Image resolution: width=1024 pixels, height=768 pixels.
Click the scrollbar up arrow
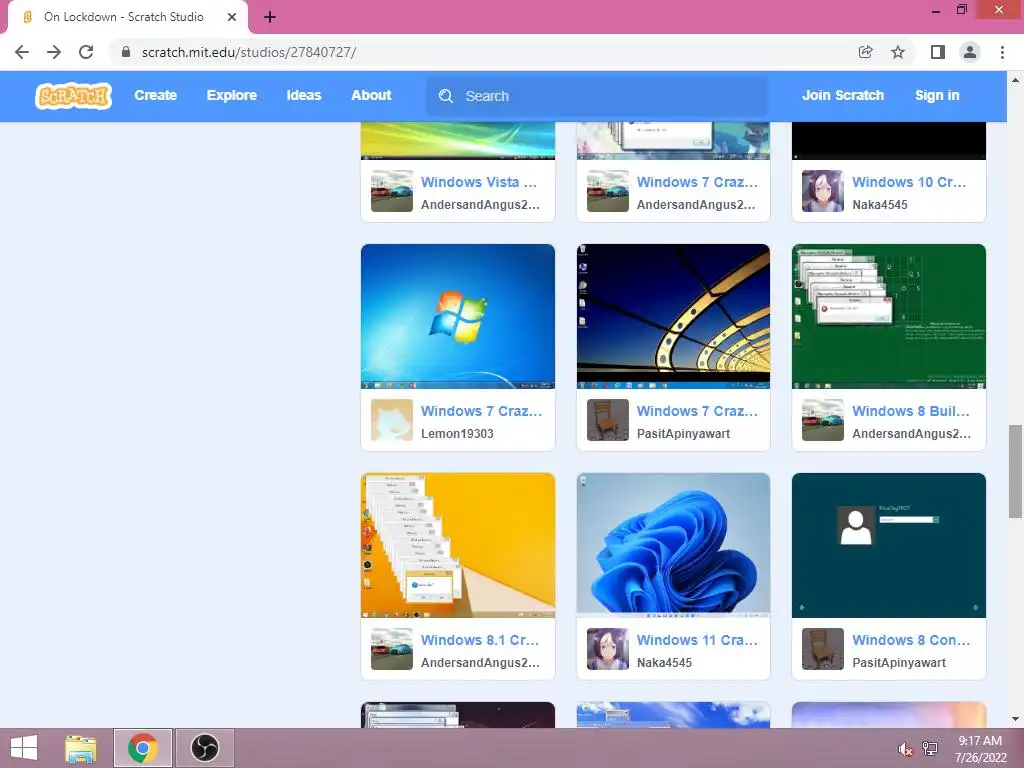click(x=1016, y=80)
